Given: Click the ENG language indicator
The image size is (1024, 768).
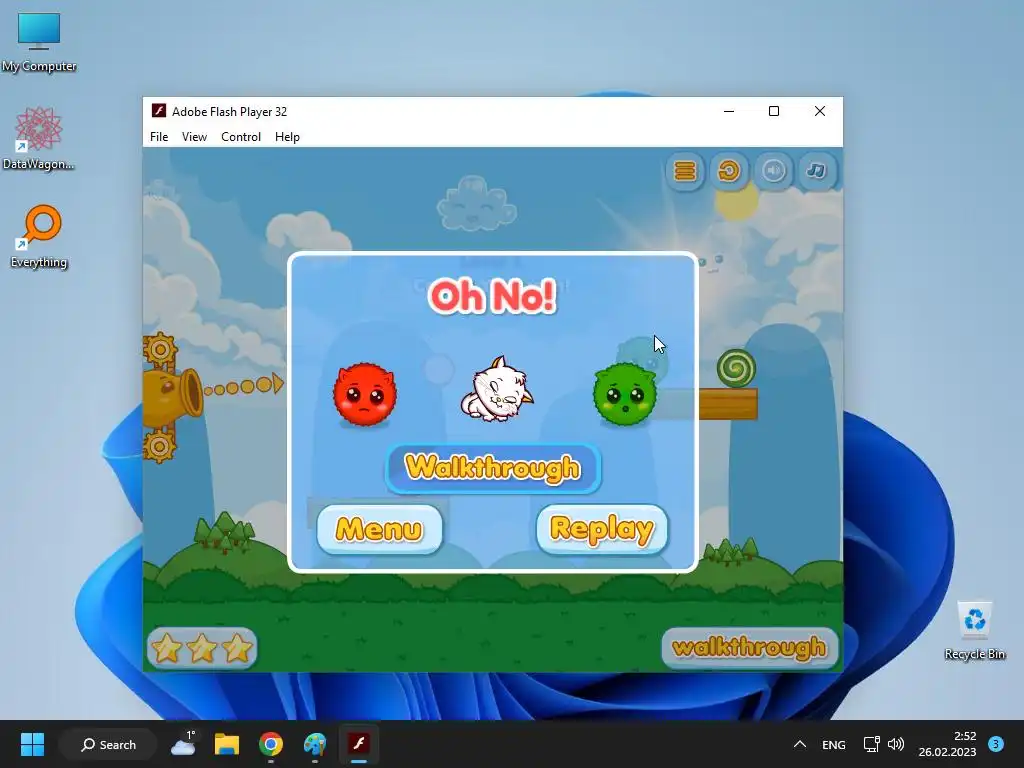Looking at the screenshot, I should point(833,744).
